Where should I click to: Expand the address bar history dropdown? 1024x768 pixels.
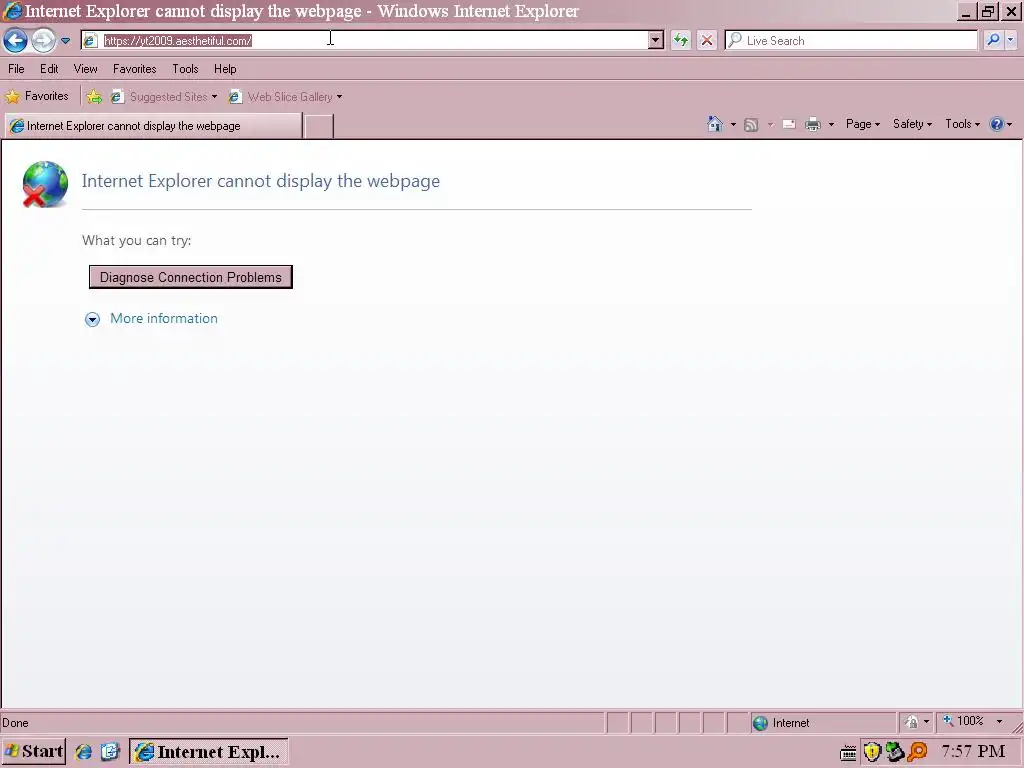[x=656, y=40]
